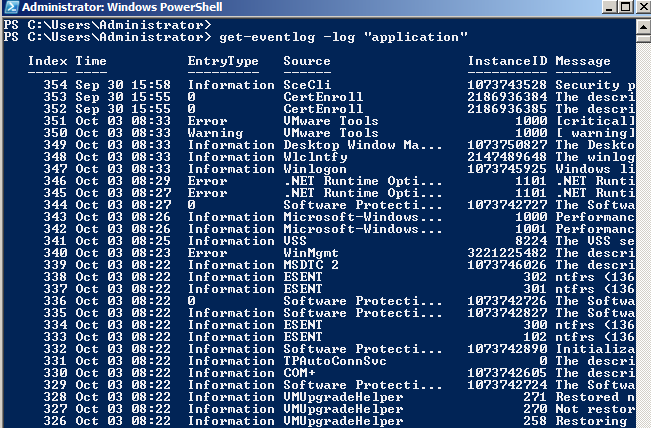Screen dimensions: 651x428
Task: Click 'VMUpgradeHelper' in row 328
Action: pos(343,397)
